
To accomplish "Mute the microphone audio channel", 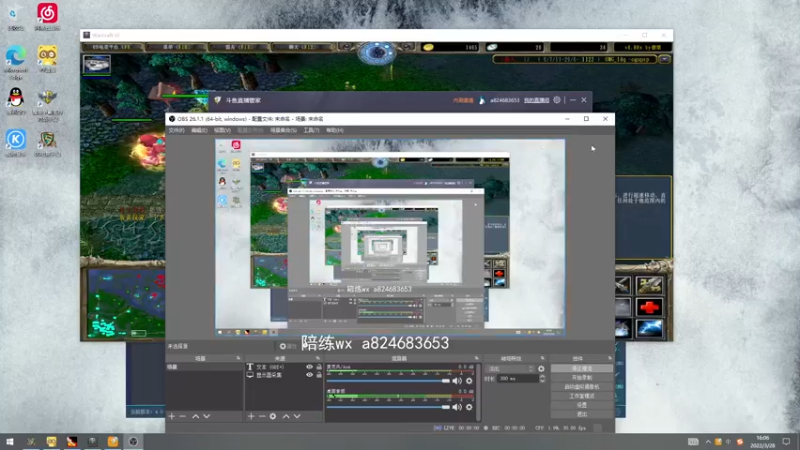I will tap(457, 381).
